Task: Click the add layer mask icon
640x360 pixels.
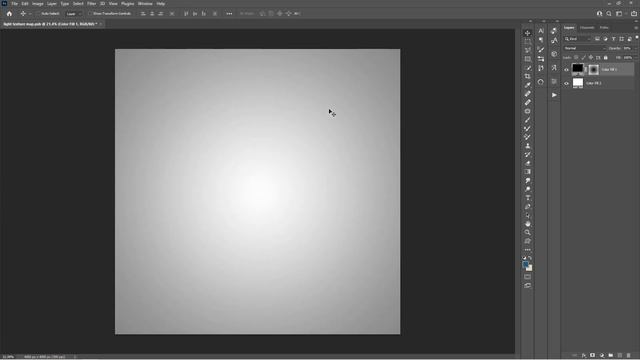Action: click(593, 355)
